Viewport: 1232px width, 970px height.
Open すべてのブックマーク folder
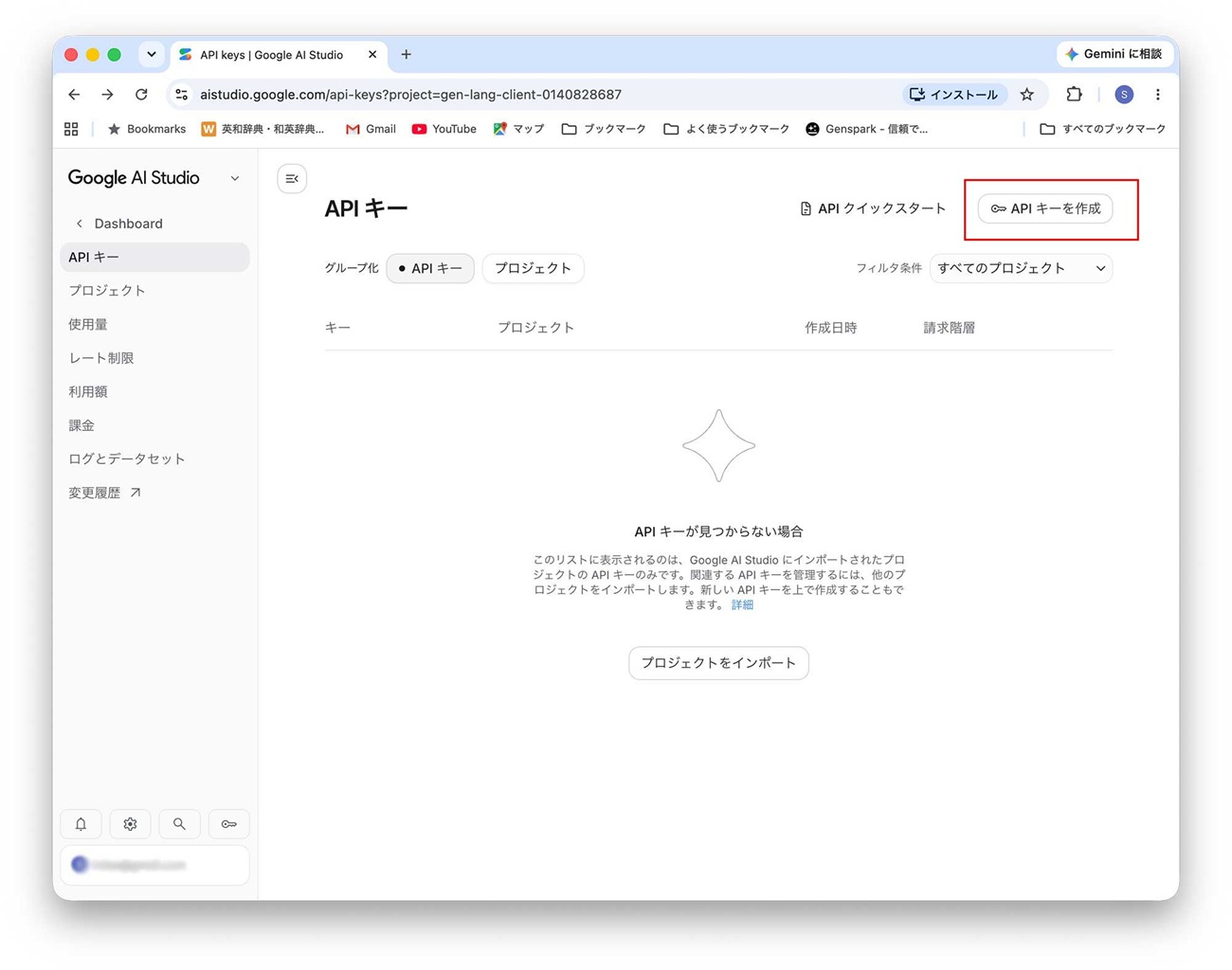click(1102, 129)
